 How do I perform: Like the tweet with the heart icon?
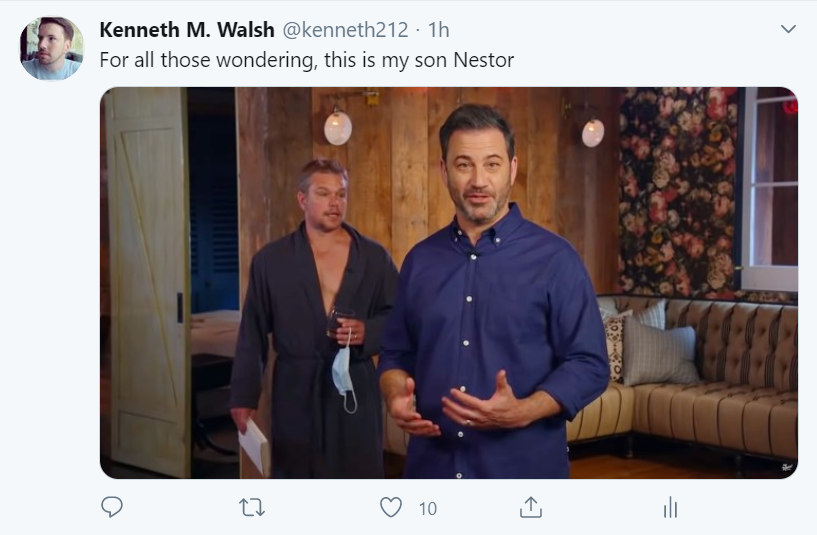point(391,507)
